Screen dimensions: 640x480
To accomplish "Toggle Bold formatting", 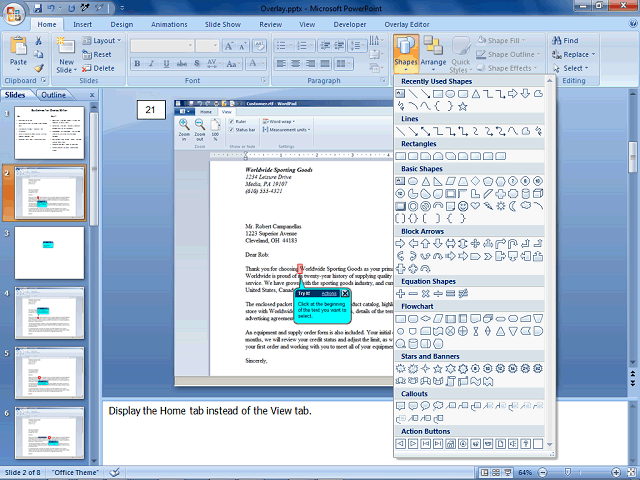I will tap(137, 64).
